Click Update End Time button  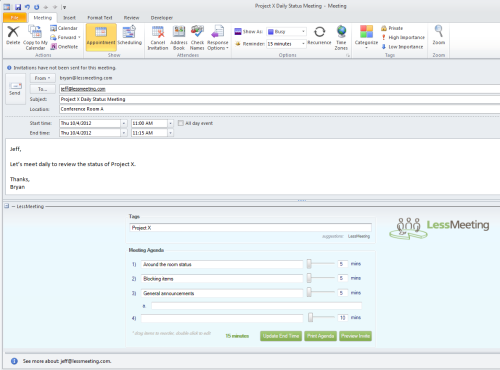(281, 336)
